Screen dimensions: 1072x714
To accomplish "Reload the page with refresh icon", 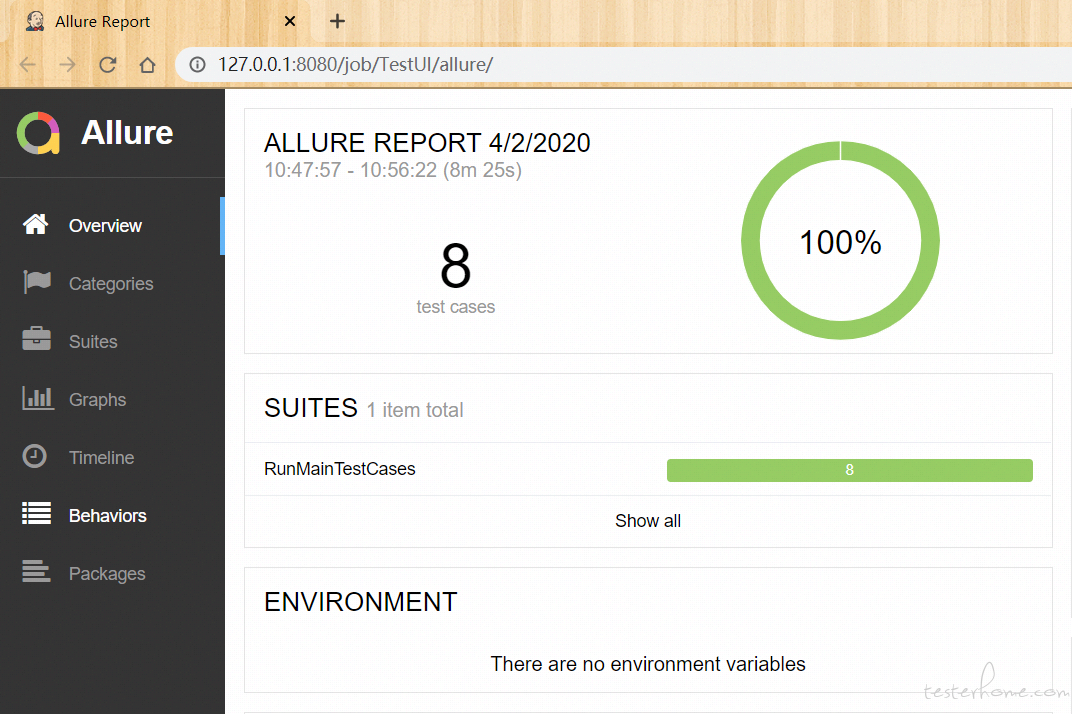I will [107, 65].
